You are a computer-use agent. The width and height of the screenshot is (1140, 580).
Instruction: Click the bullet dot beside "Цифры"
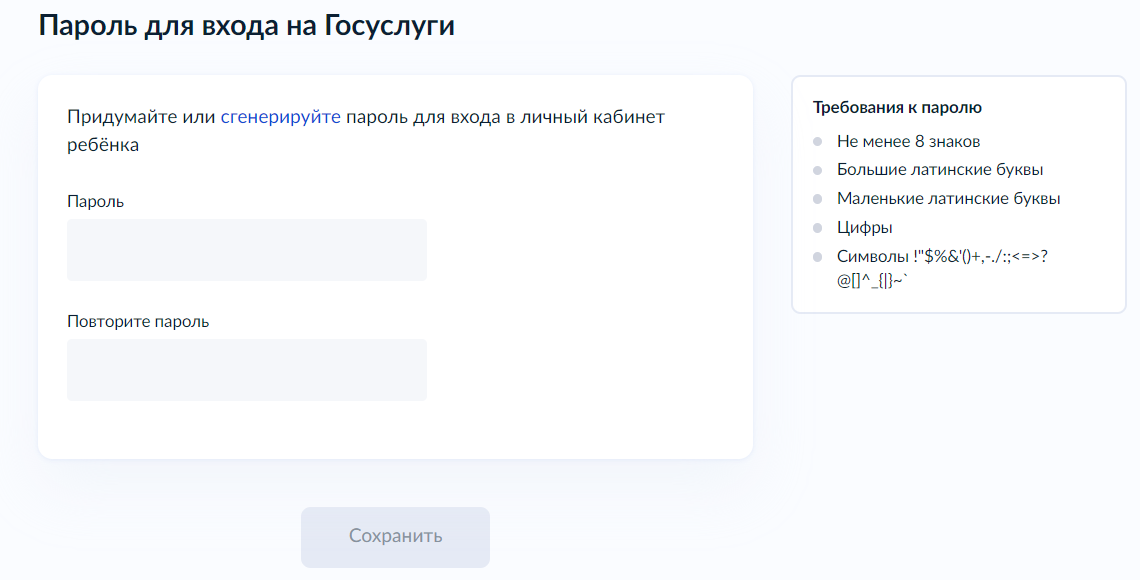click(817, 228)
